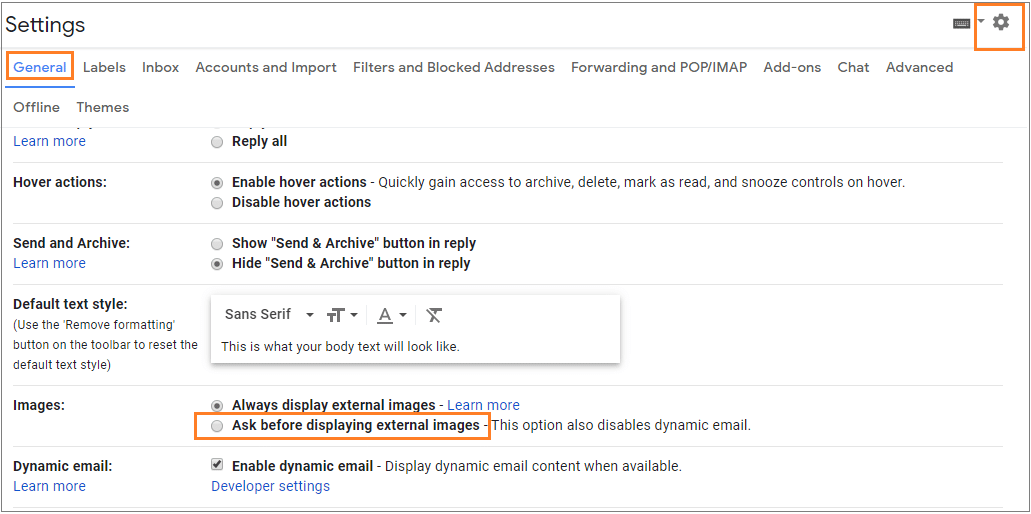Switch to the Add-ons tab
1031x514 pixels.
pos(792,67)
